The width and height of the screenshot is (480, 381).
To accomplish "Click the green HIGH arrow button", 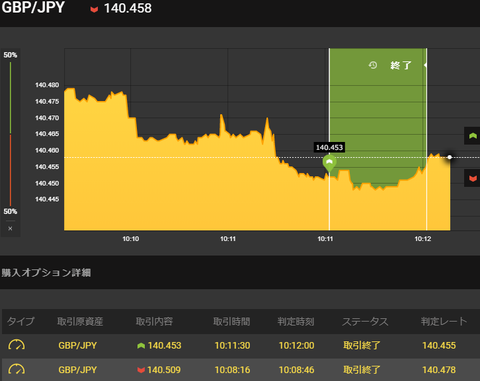I will (x=472, y=136).
